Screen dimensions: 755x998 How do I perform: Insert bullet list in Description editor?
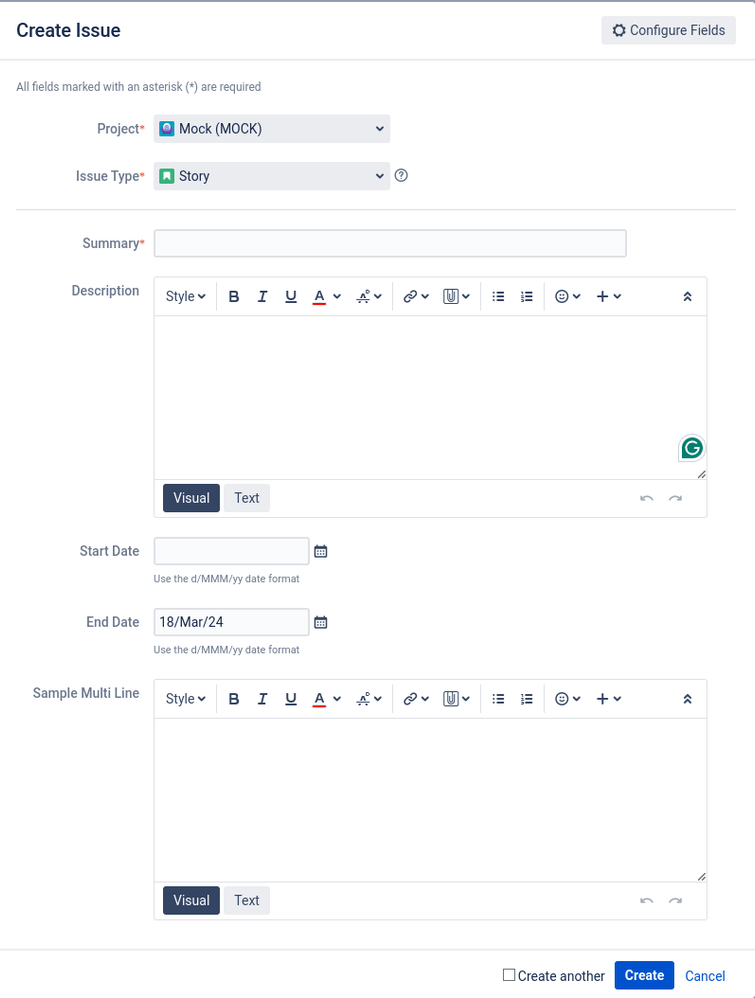[x=498, y=297]
